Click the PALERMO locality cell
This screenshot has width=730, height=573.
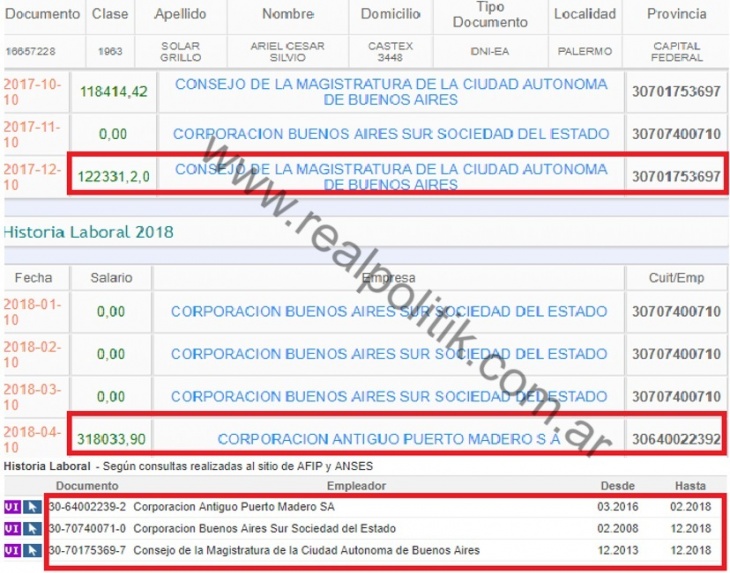585,52
